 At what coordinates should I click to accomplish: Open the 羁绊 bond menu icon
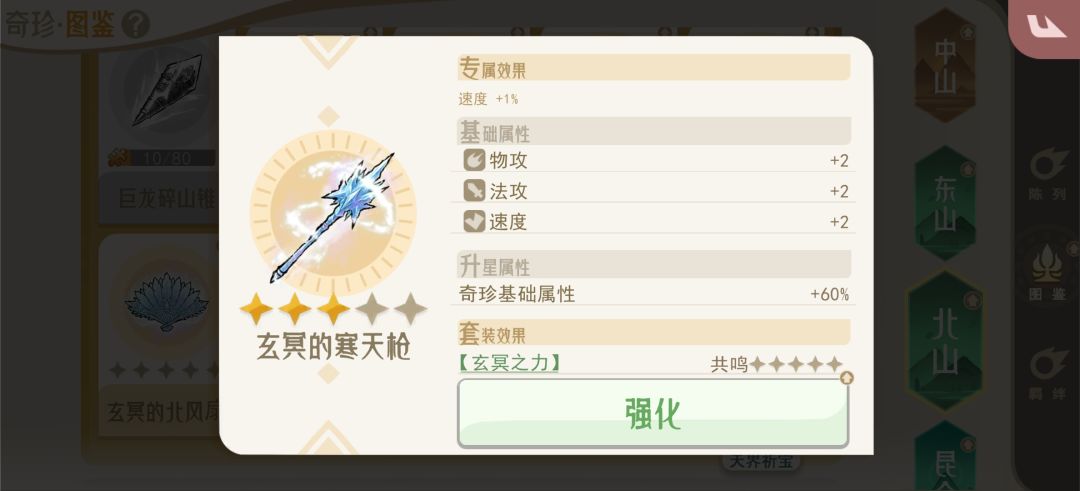[1047, 372]
